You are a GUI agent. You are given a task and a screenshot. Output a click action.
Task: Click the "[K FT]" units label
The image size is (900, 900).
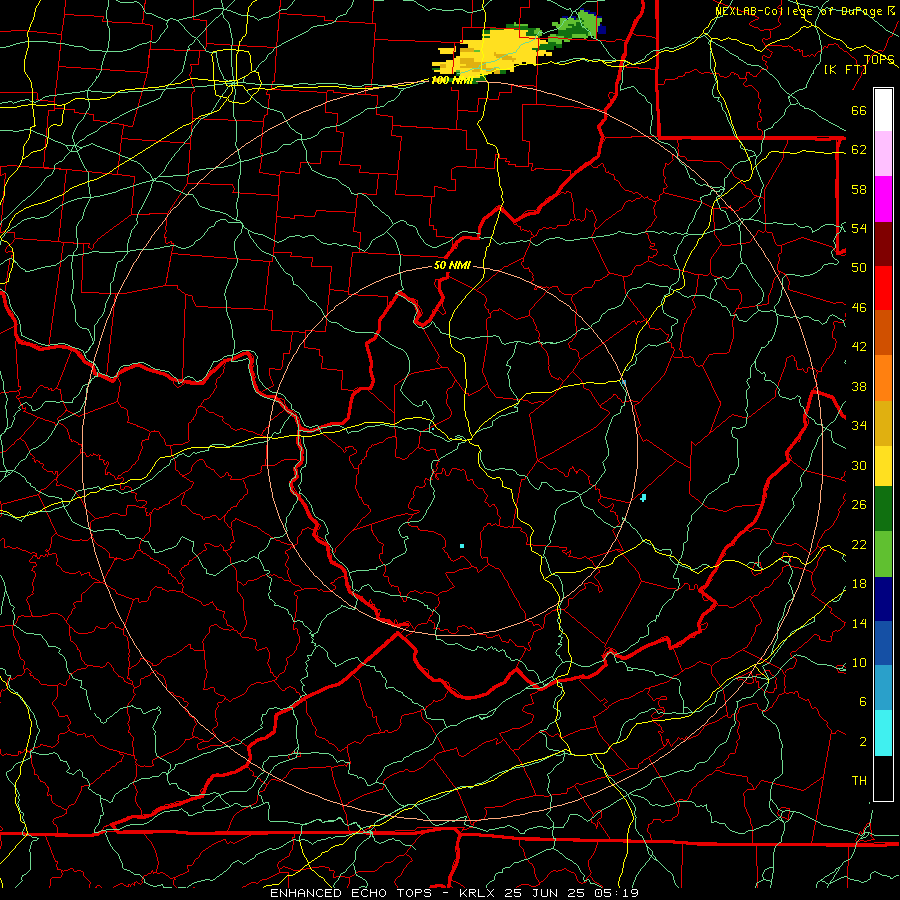[x=845, y=69]
